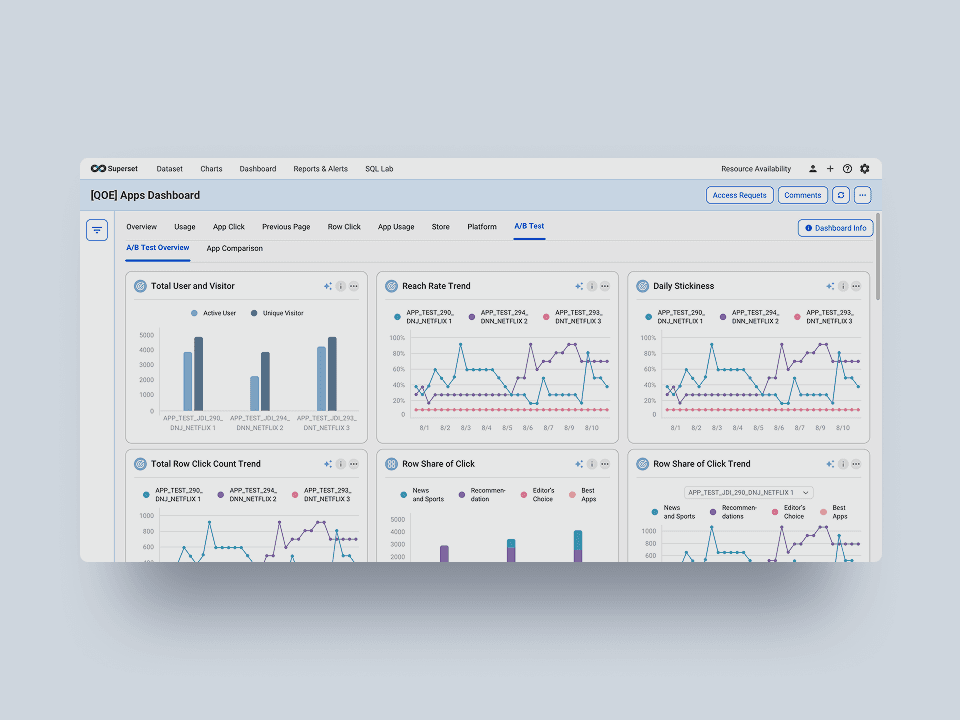This screenshot has height=720, width=960.
Task: Toggle APP_TEST_294 legend in Reach Rate Trend
Action: [x=498, y=317]
